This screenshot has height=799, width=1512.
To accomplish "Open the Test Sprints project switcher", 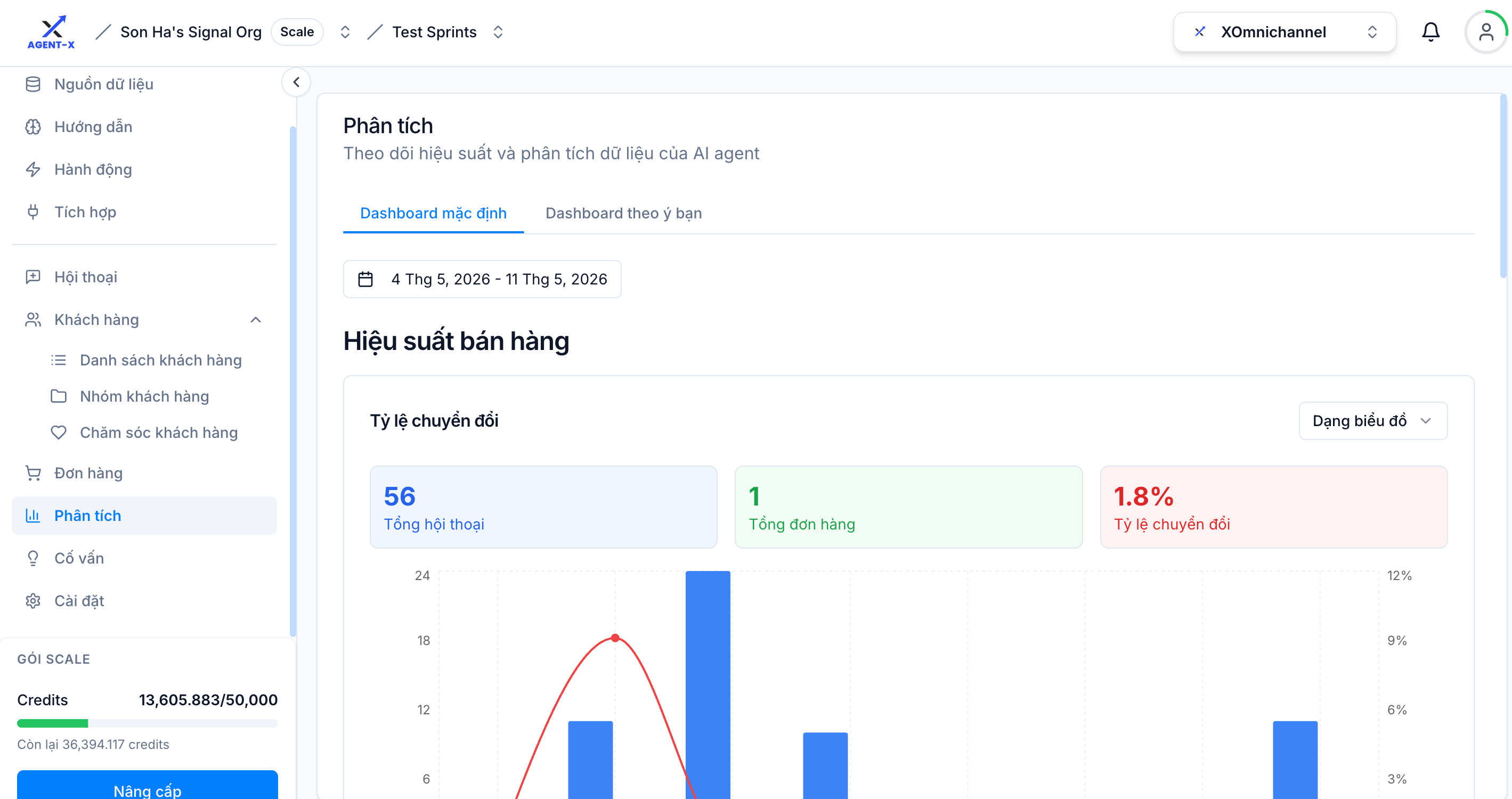I will (498, 31).
